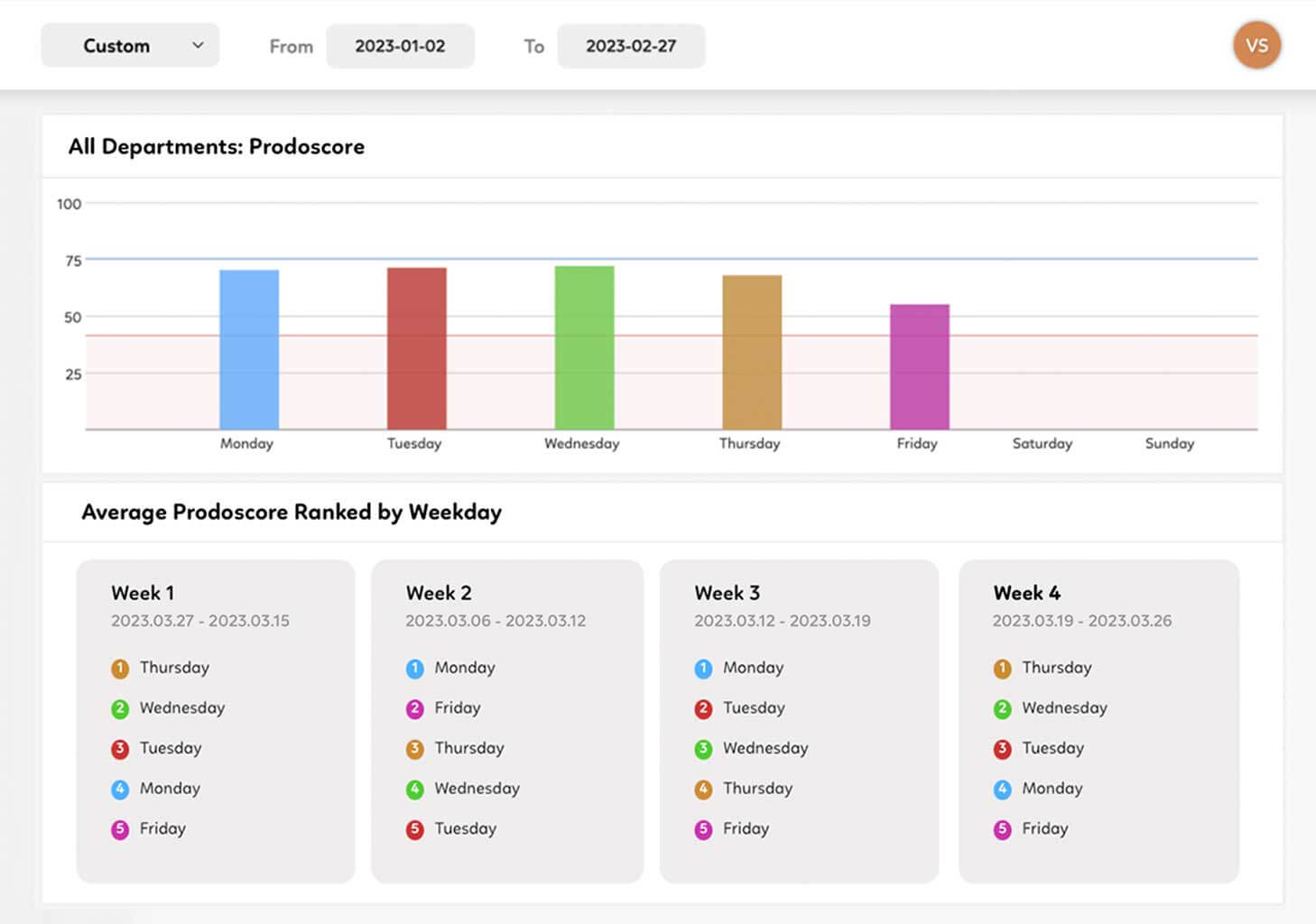This screenshot has height=924, width=1316.
Task: Open the VS user avatar menu
Action: click(1256, 45)
